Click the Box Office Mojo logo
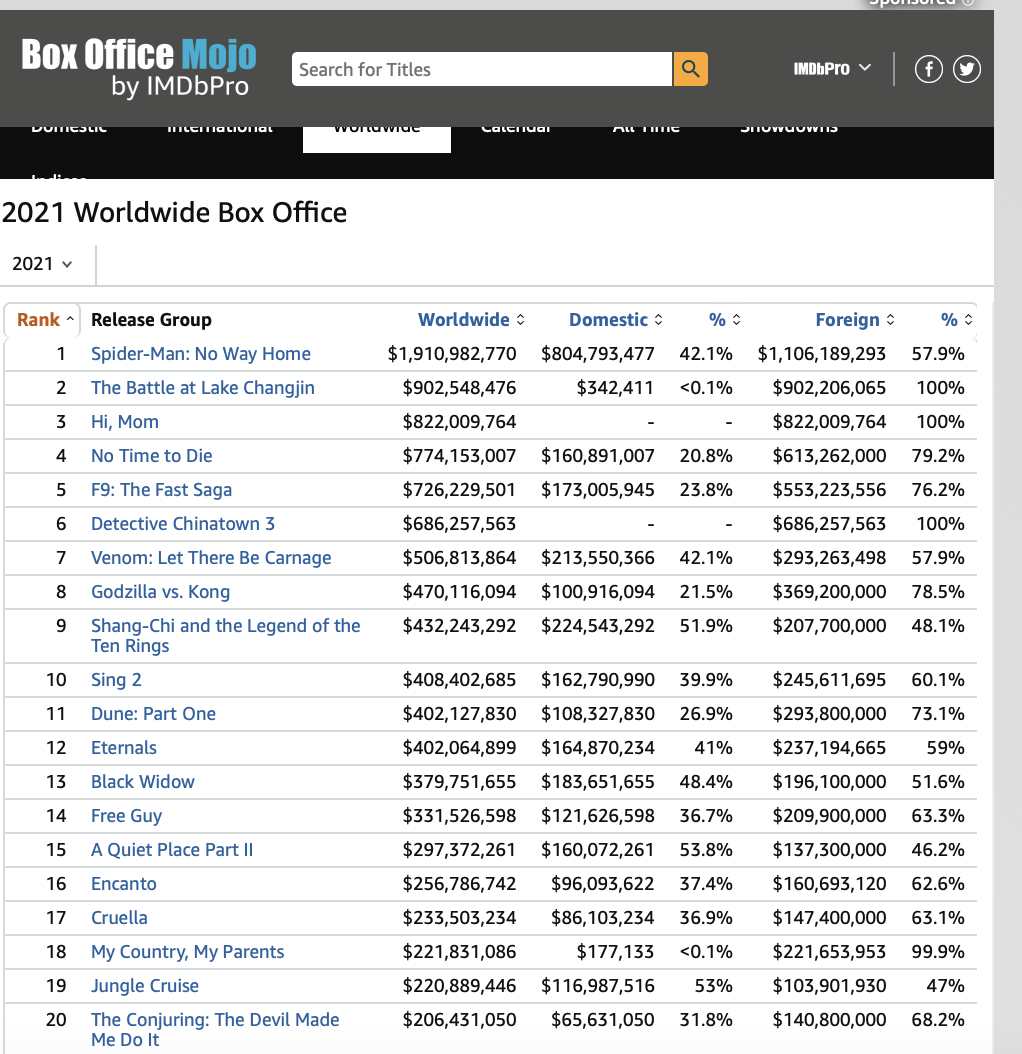The height and width of the screenshot is (1054, 1022). [139, 66]
